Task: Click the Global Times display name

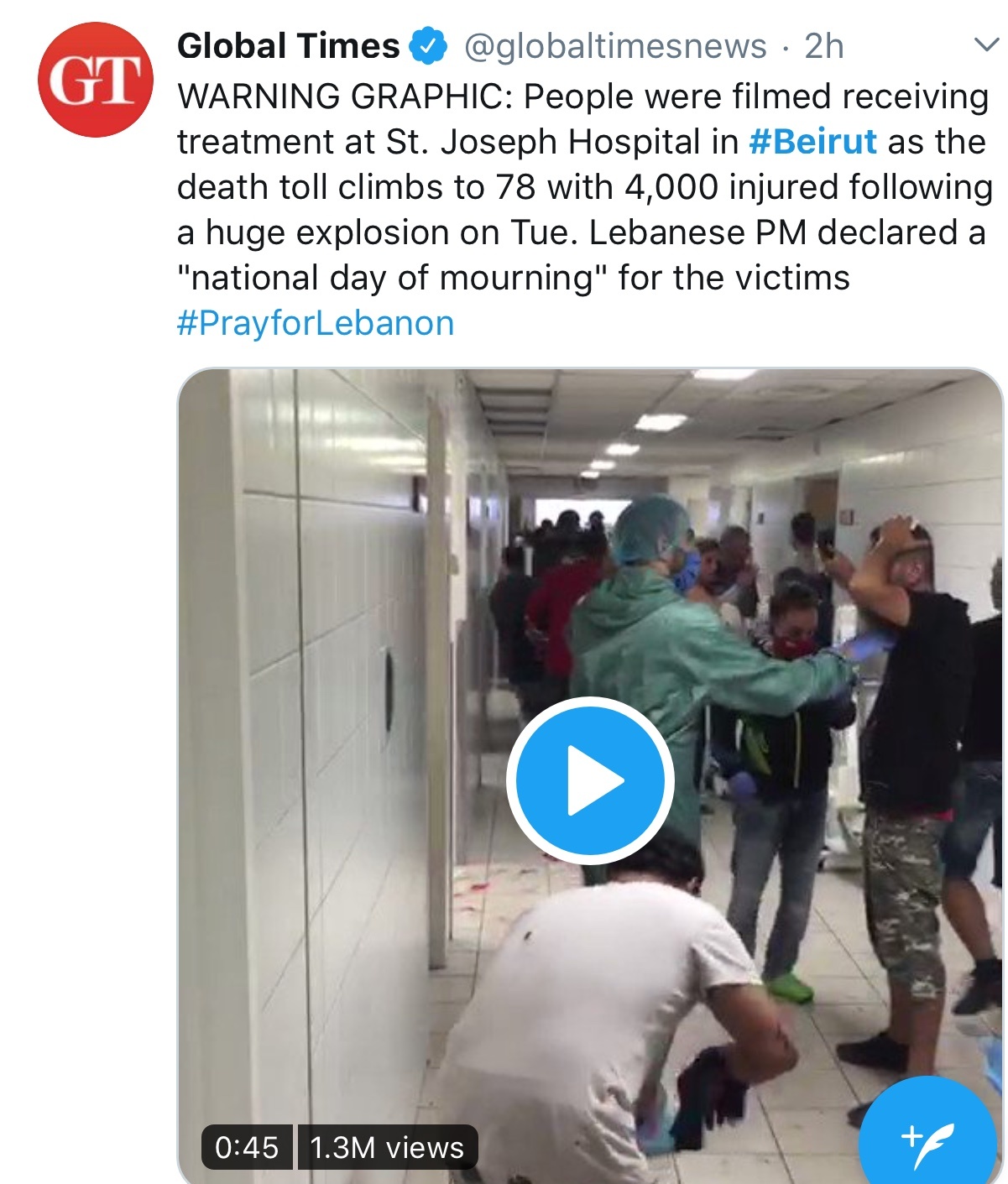Action: (x=289, y=45)
